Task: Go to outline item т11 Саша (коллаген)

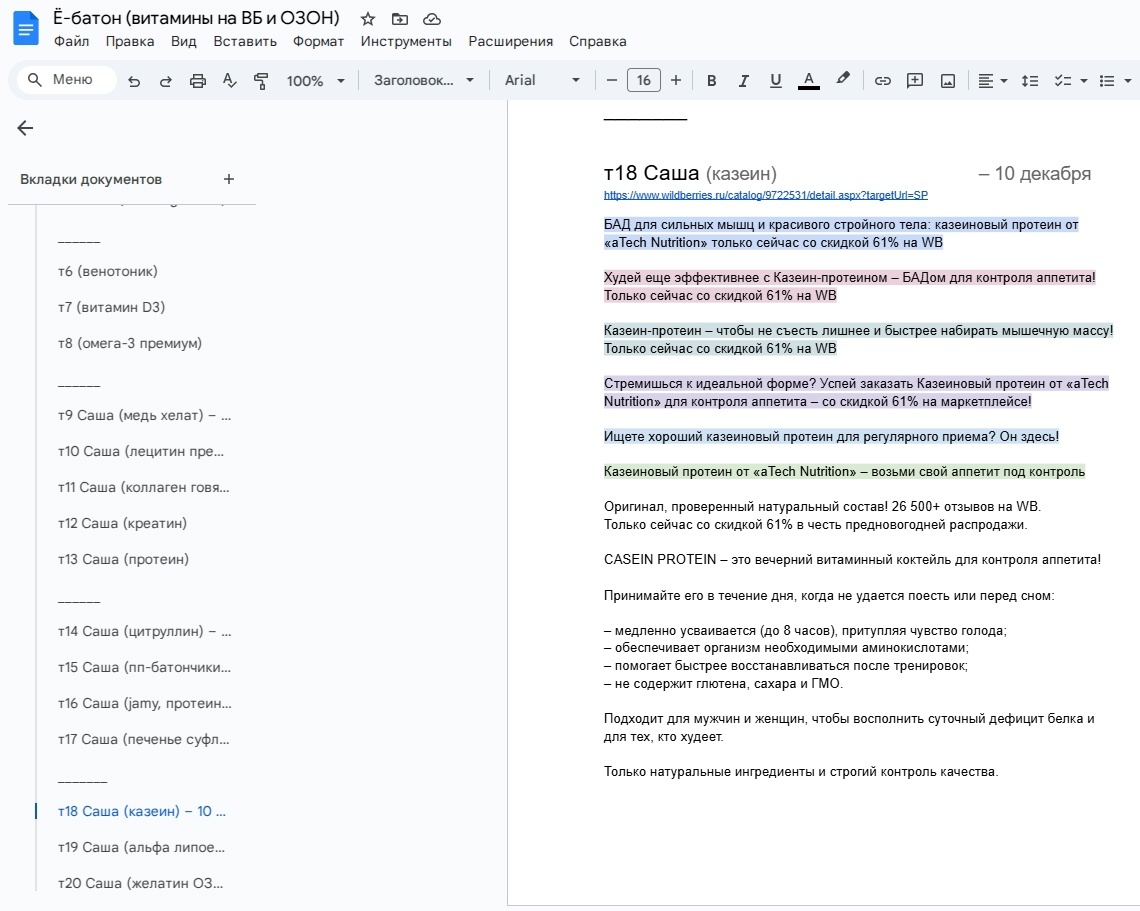Action: [x=144, y=487]
